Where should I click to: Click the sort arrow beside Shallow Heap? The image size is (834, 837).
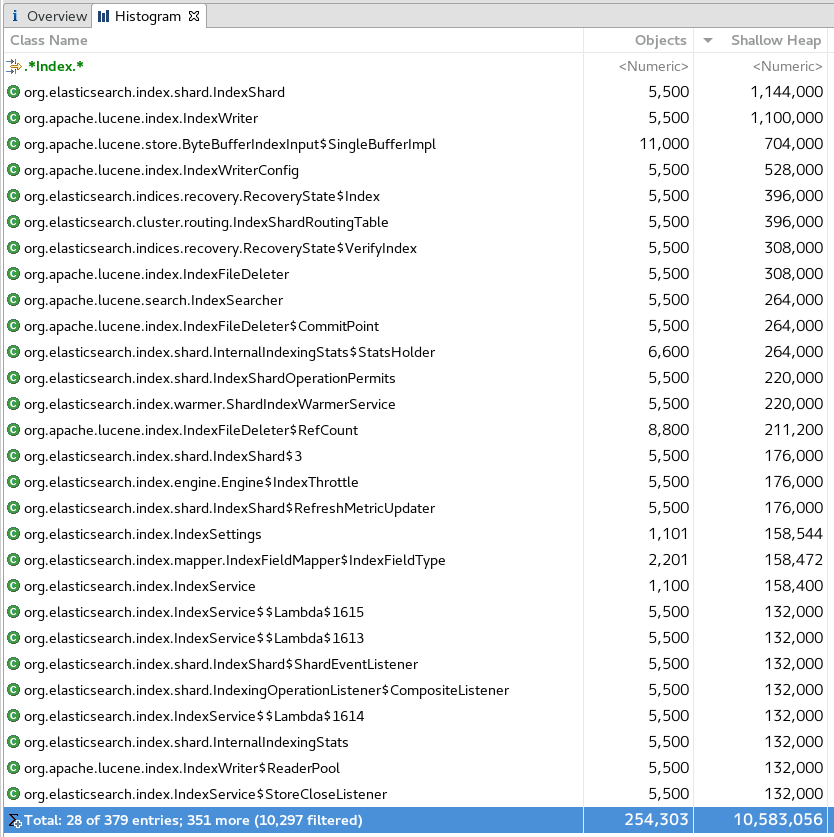pos(708,41)
